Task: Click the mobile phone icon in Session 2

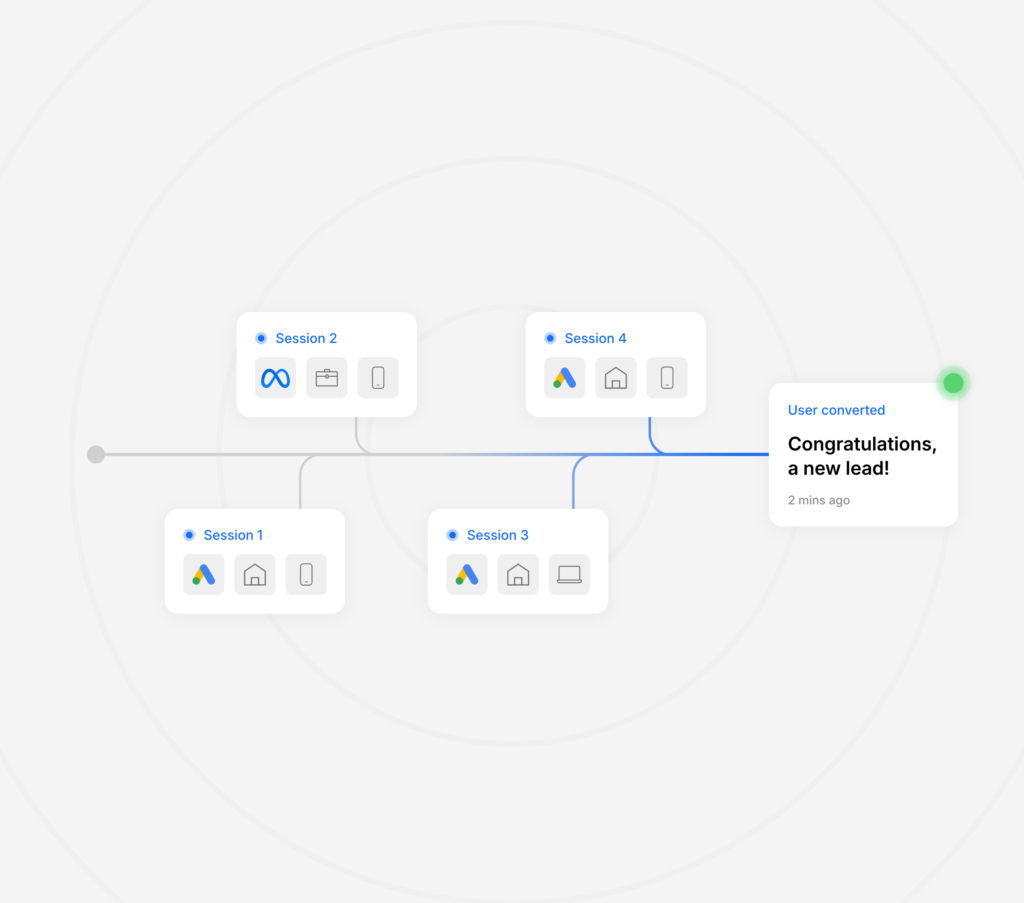Action: [378, 378]
